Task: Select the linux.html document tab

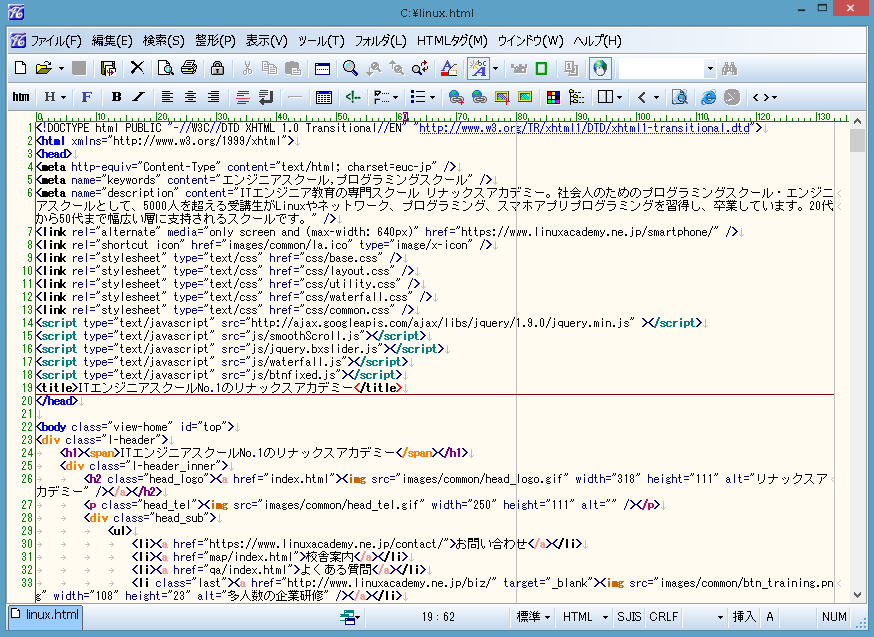Action: click(44, 615)
